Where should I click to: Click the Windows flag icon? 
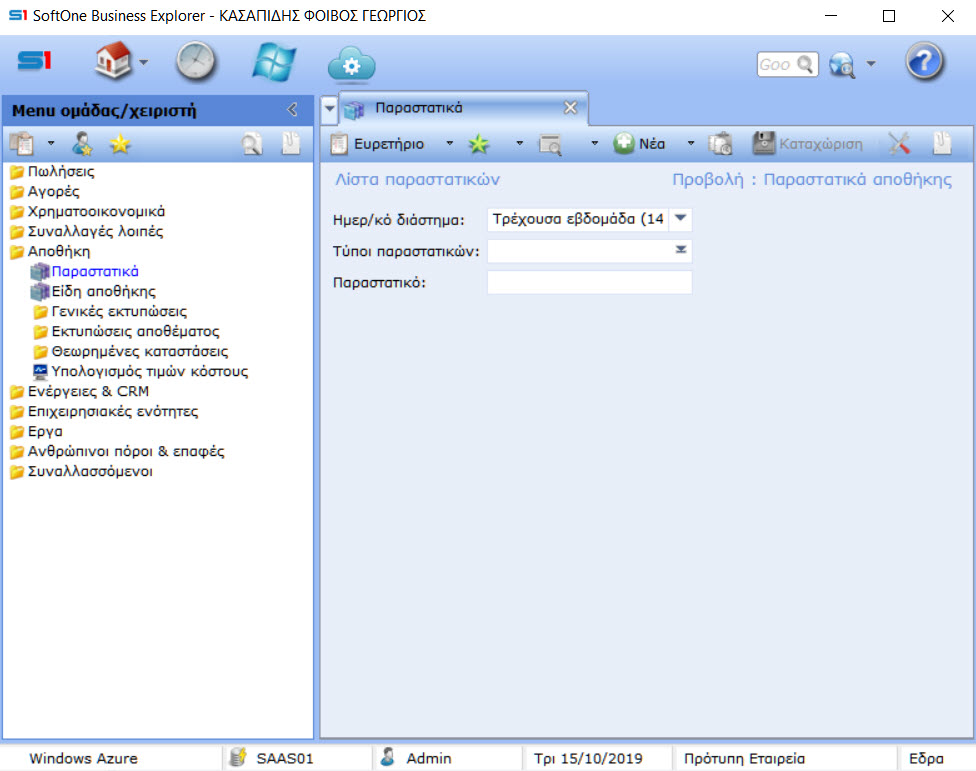(274, 62)
